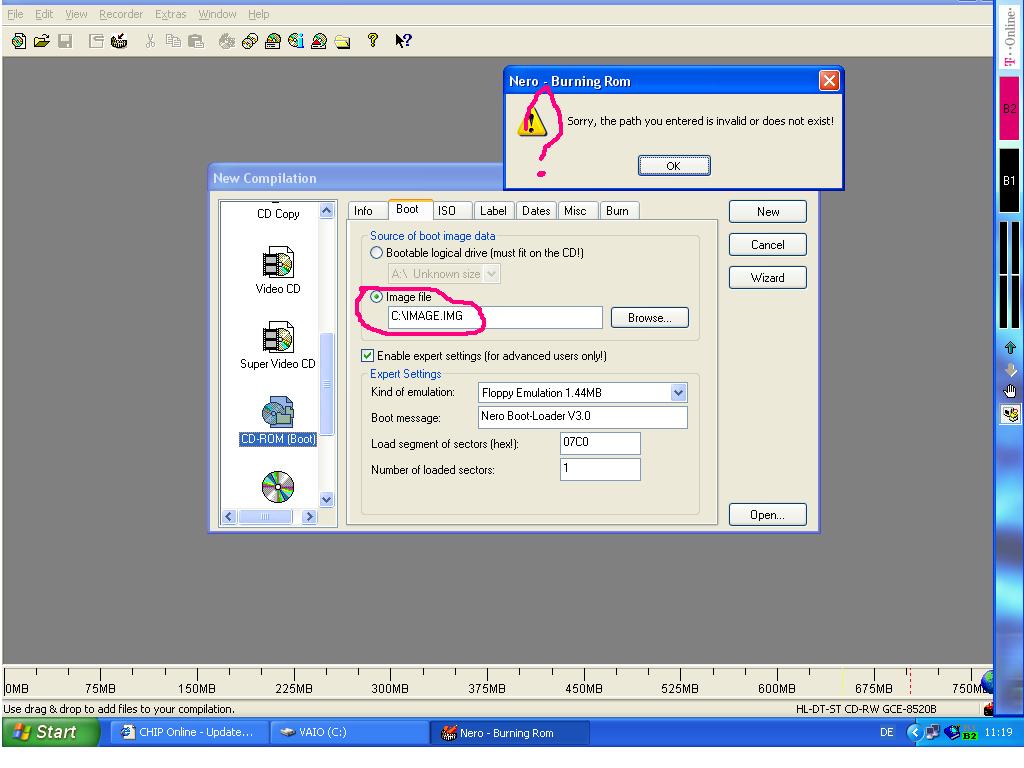Click the compilation list scroll left arrow
The height and width of the screenshot is (768, 1024).
229,517
